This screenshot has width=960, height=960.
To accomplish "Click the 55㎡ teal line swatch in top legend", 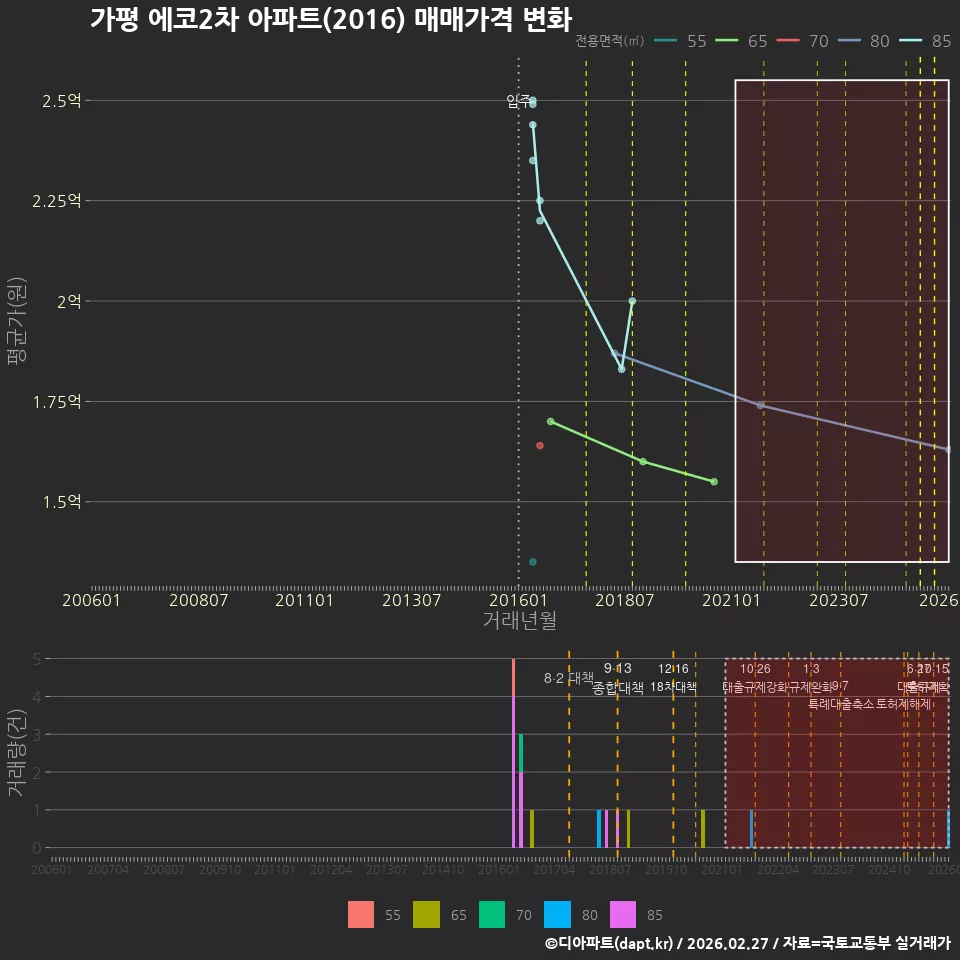I will coord(666,40).
